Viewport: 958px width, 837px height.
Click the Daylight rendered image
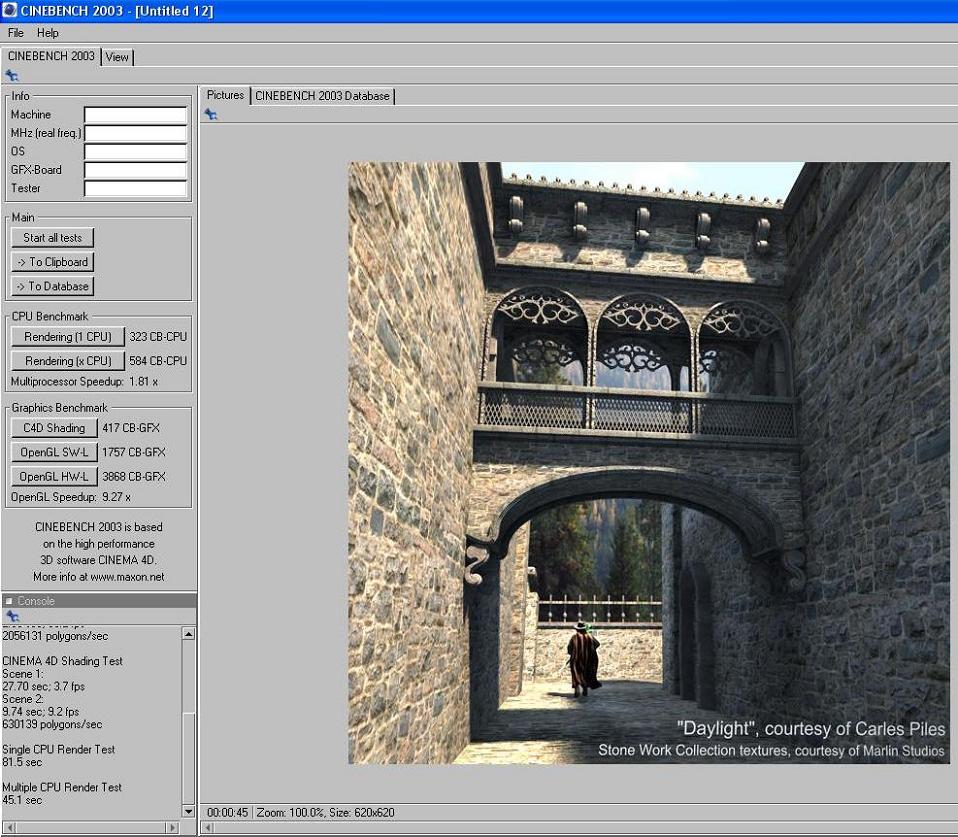(x=649, y=463)
